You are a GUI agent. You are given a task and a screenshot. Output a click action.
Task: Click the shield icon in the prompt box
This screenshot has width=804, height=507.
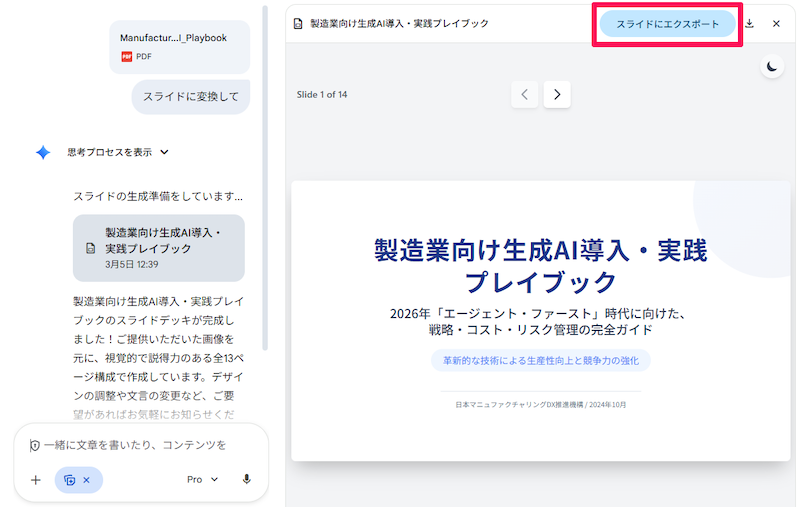pyautogui.click(x=34, y=445)
